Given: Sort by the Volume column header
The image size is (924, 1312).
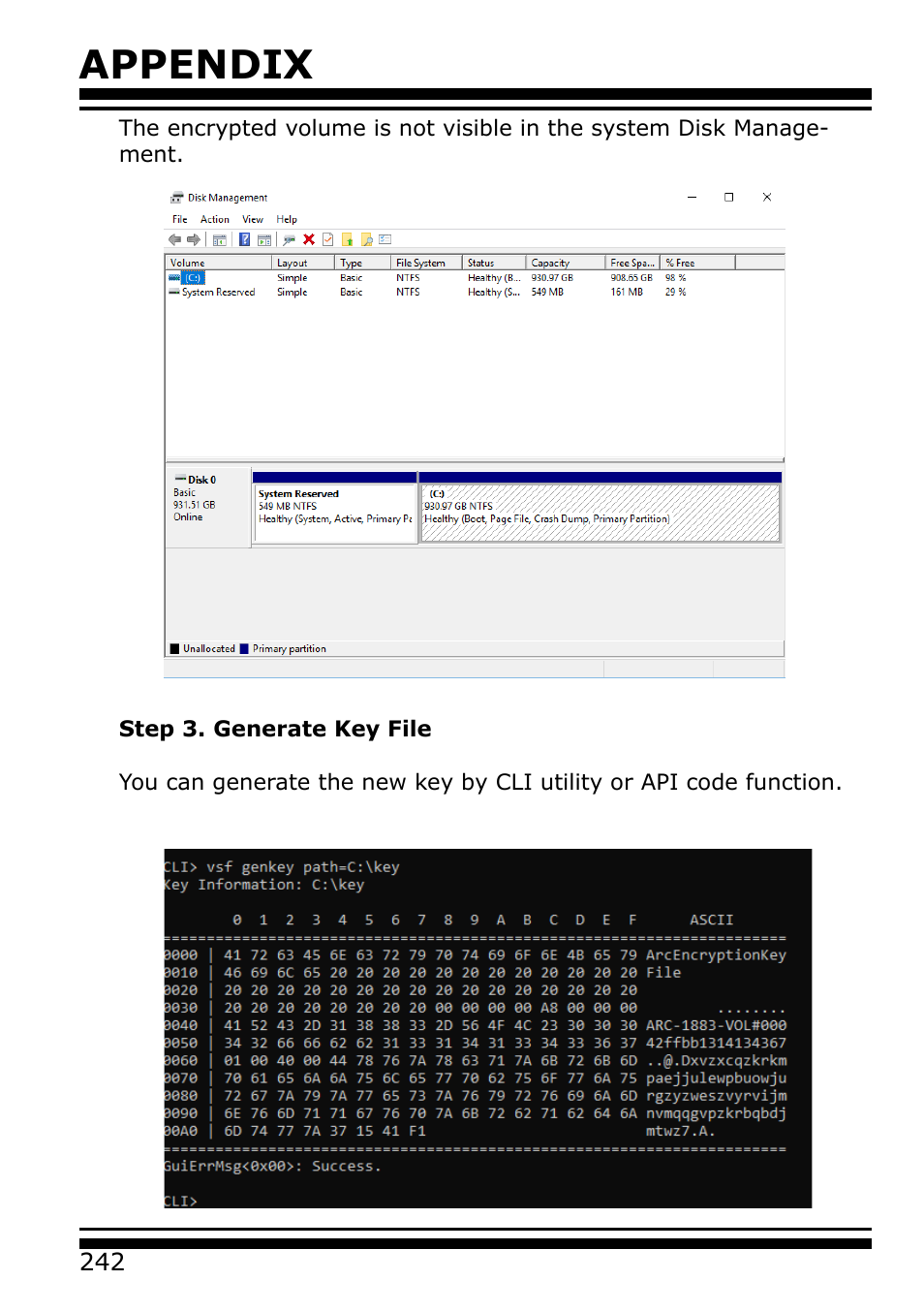Looking at the screenshot, I should click(219, 263).
